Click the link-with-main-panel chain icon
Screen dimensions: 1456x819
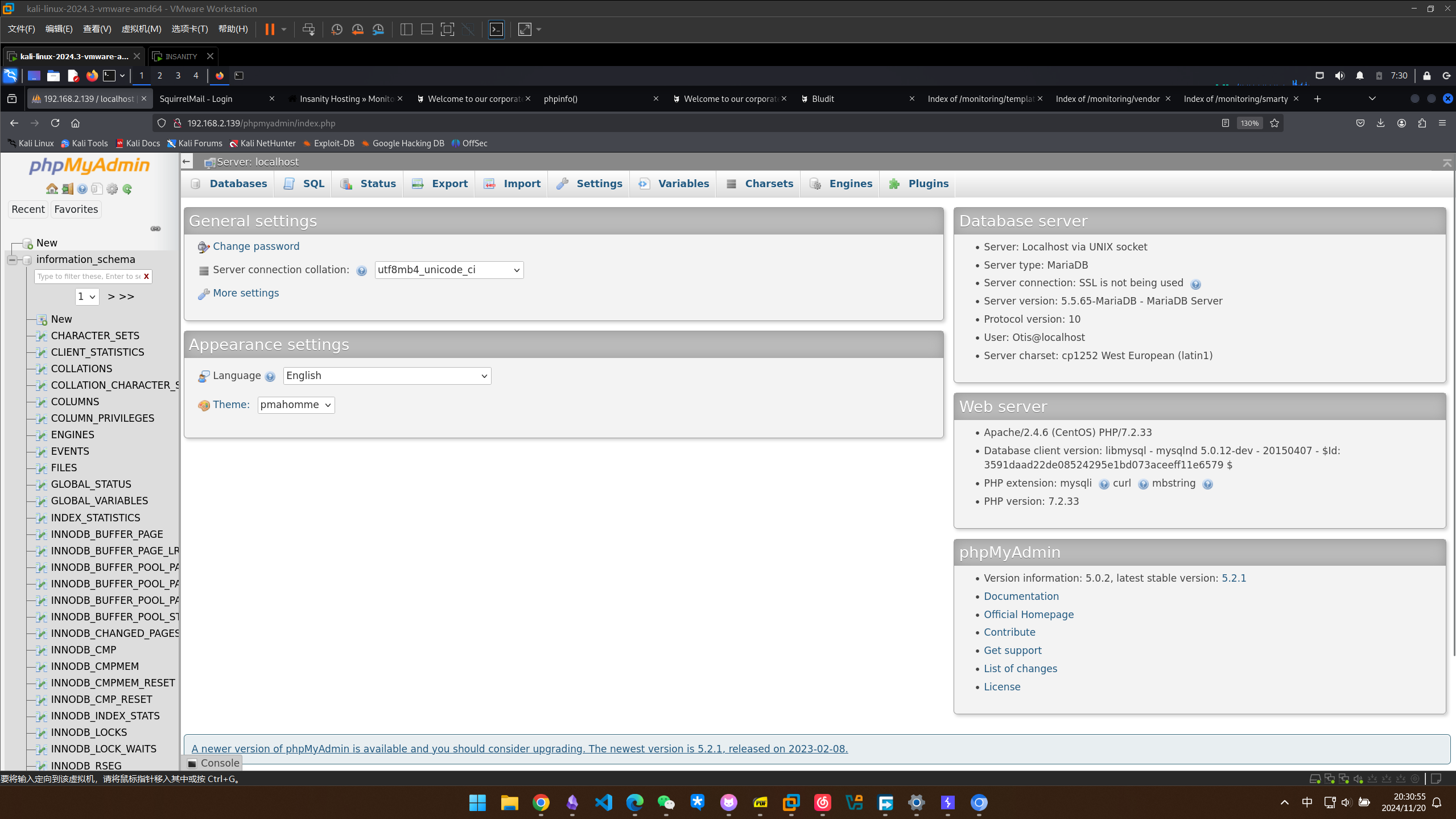point(155,229)
